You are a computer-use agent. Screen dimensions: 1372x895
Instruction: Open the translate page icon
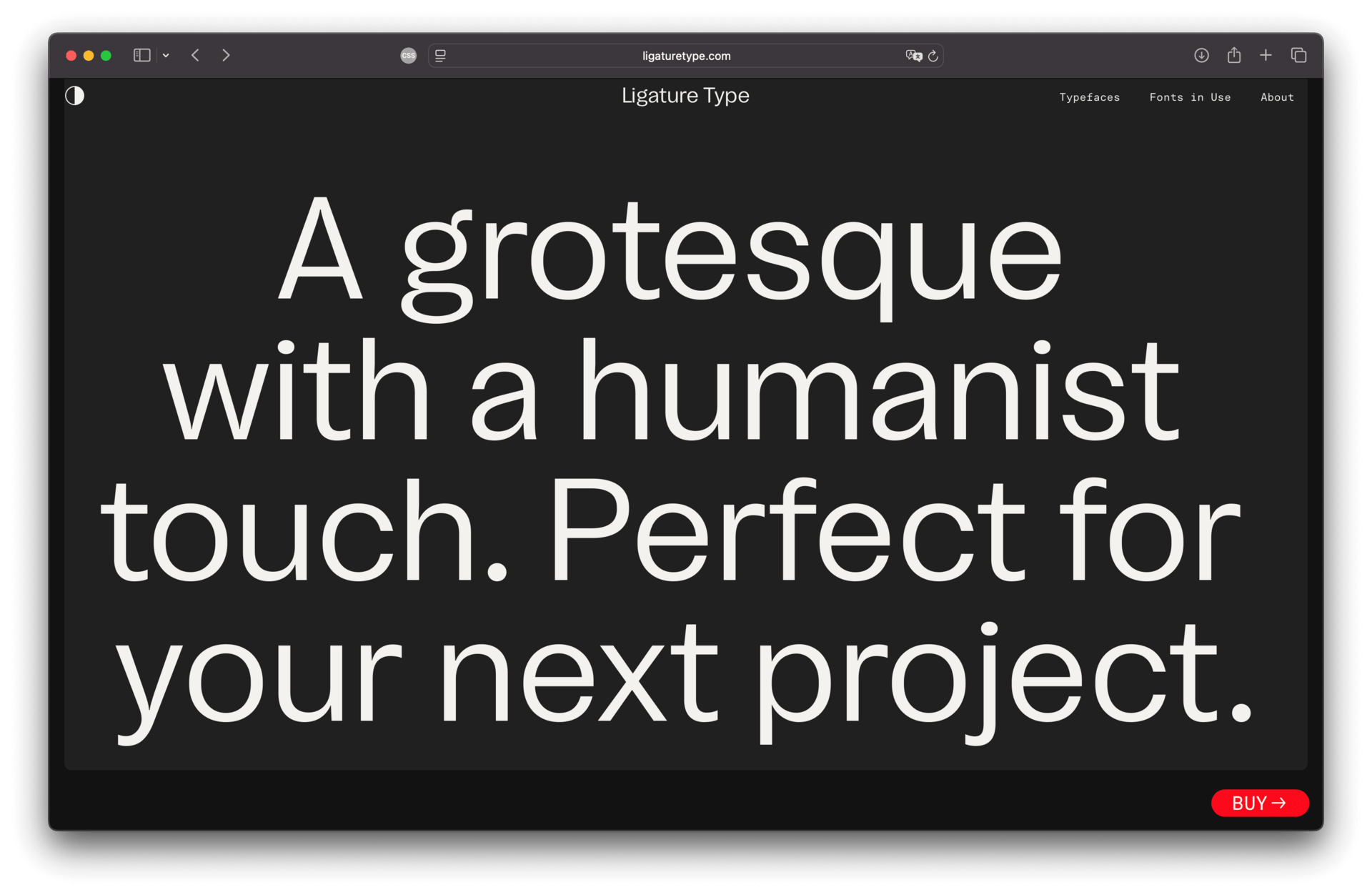(x=913, y=56)
